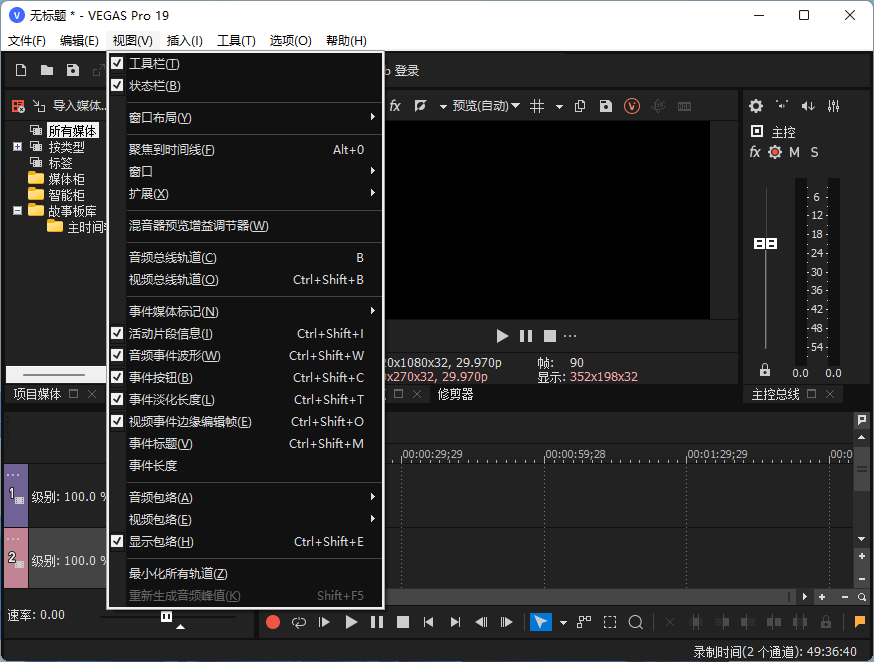
Task: Toggle the preview overlay grid icon
Action: click(x=537, y=106)
